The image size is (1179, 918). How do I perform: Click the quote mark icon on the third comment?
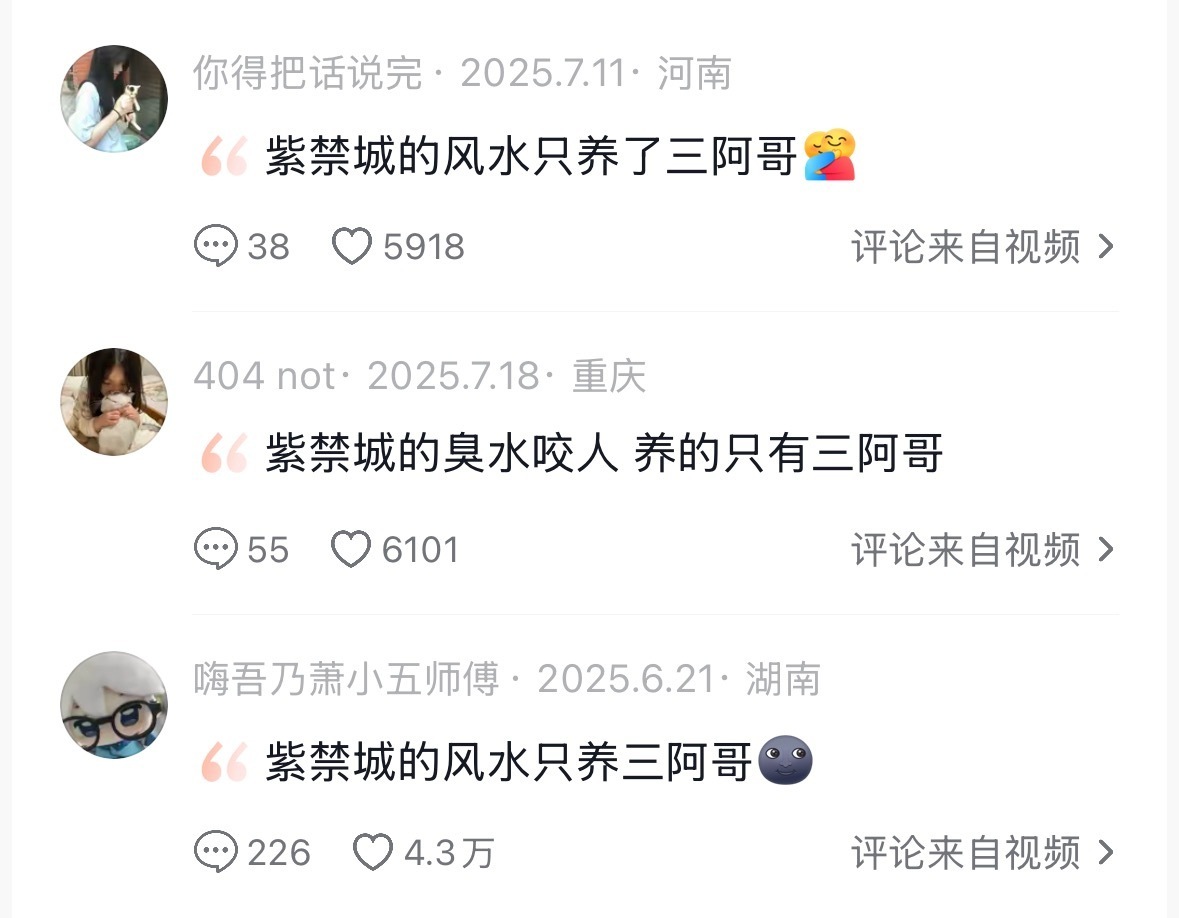224,762
